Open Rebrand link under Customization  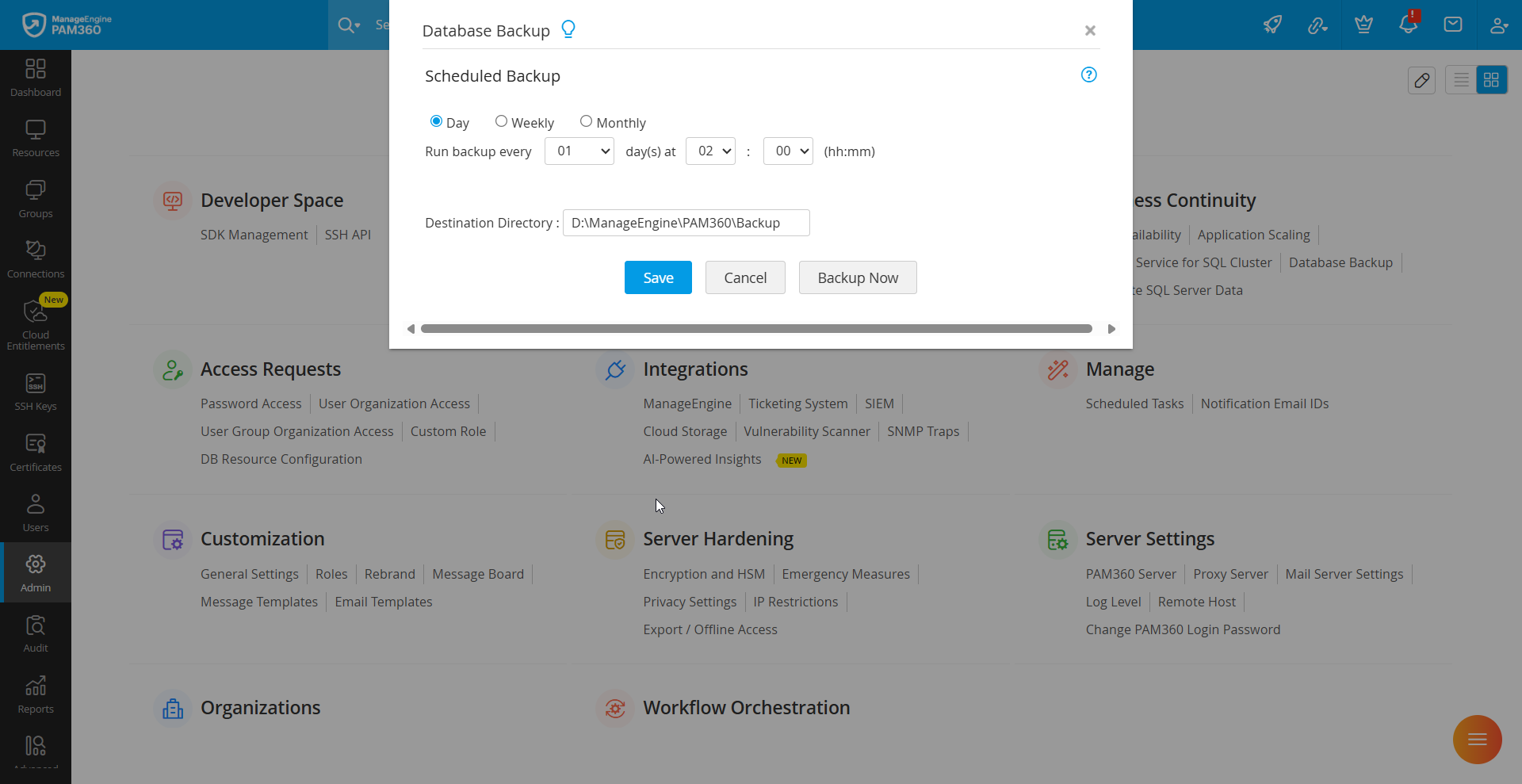pos(389,574)
